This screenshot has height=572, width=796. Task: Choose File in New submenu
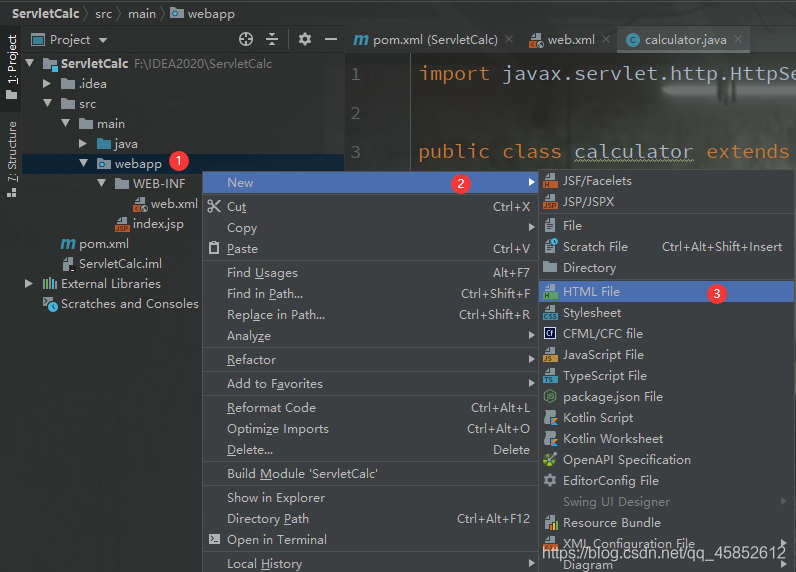666,225
